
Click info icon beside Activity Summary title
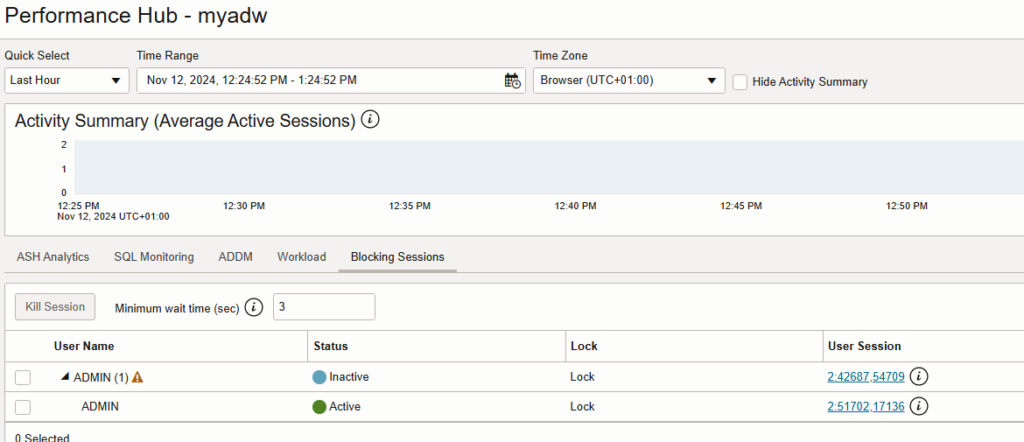point(371,120)
